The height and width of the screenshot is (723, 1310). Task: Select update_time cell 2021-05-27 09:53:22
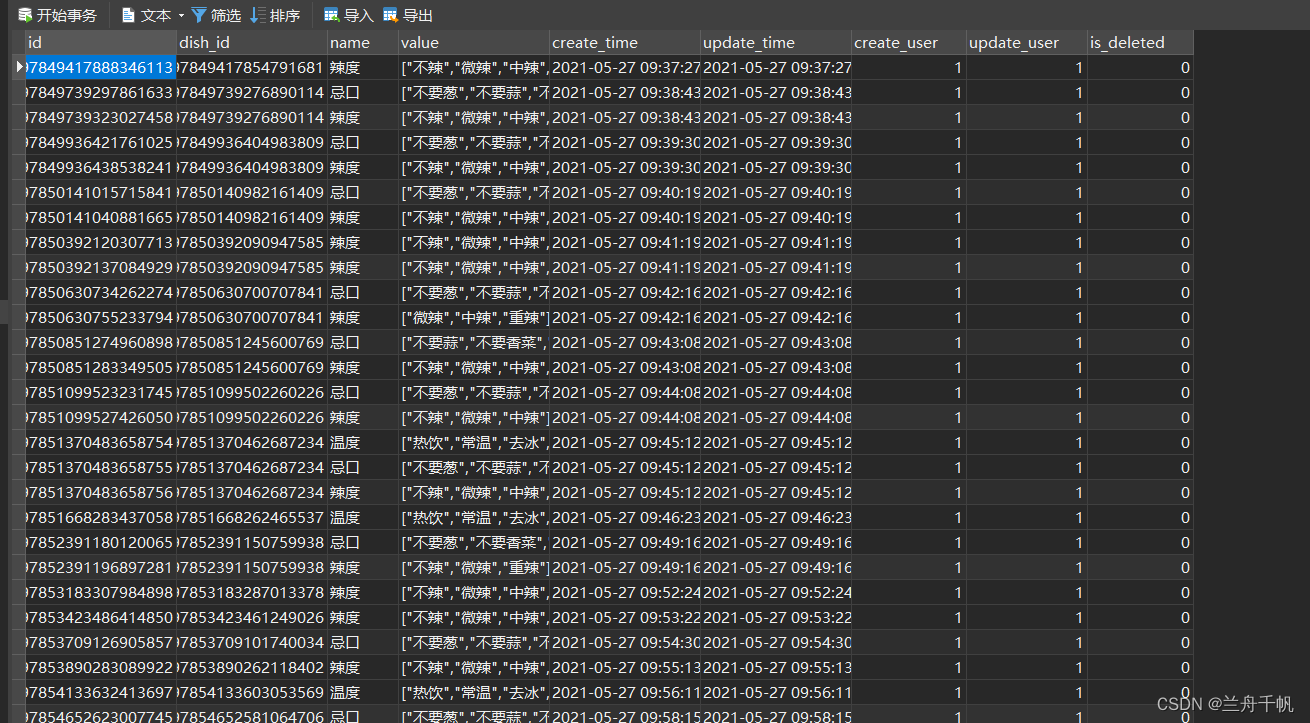click(776, 617)
